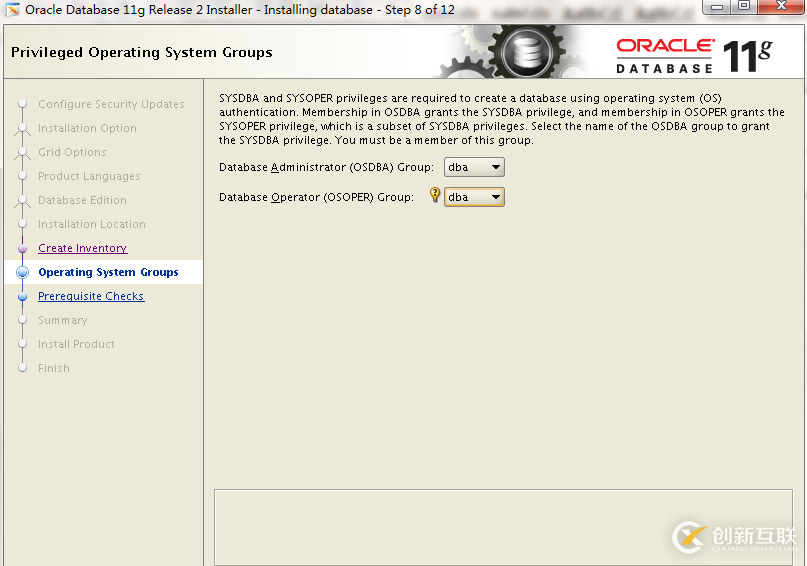Viewport: 807px width, 566px height.
Task: Close the installer window
Action: tap(781, 7)
